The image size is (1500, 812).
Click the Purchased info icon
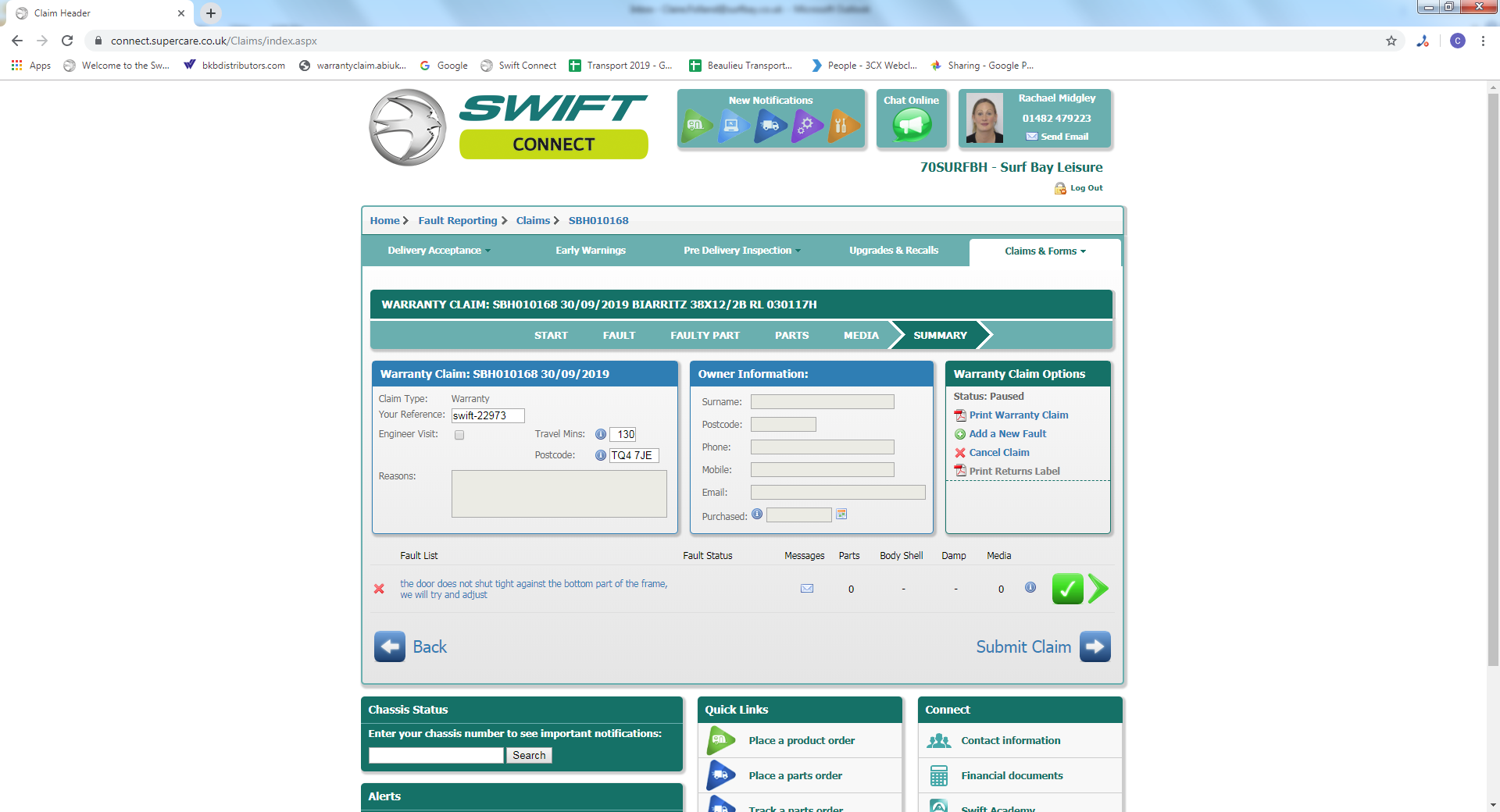(757, 514)
